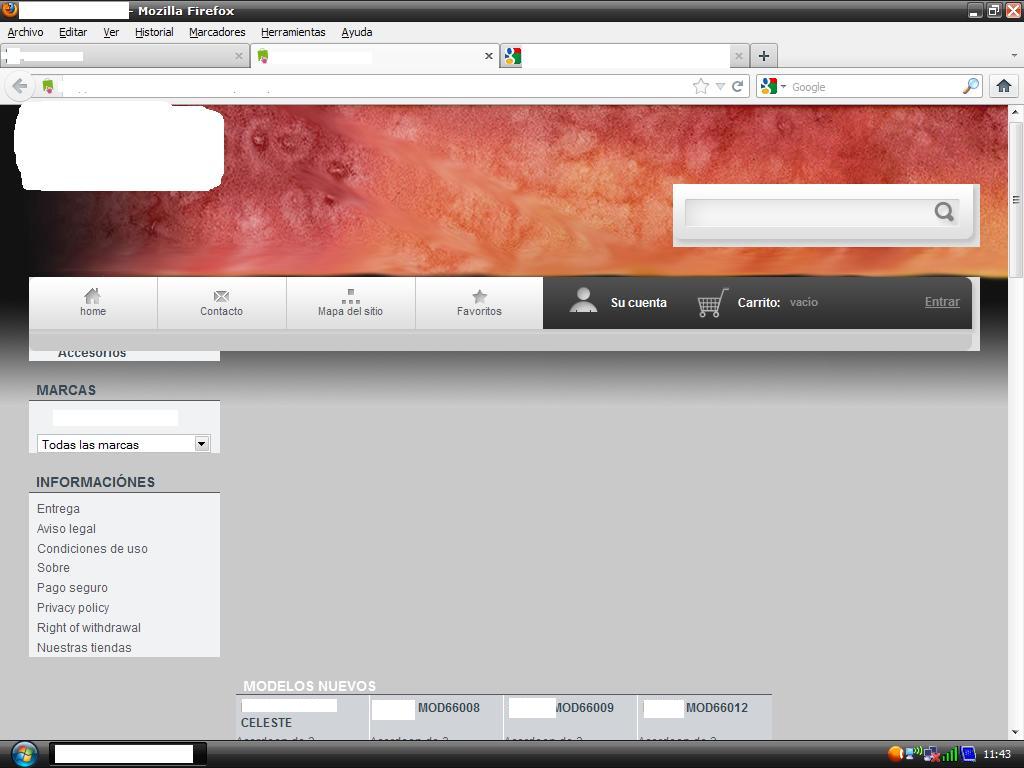The image size is (1024, 768).
Task: Open the Herramientas menu
Action: pos(293,32)
